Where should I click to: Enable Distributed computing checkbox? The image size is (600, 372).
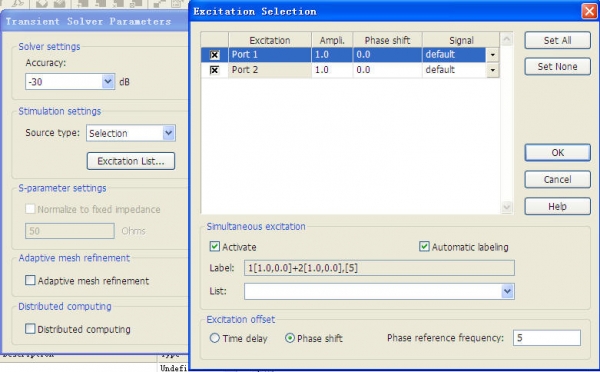pyautogui.click(x=30, y=329)
